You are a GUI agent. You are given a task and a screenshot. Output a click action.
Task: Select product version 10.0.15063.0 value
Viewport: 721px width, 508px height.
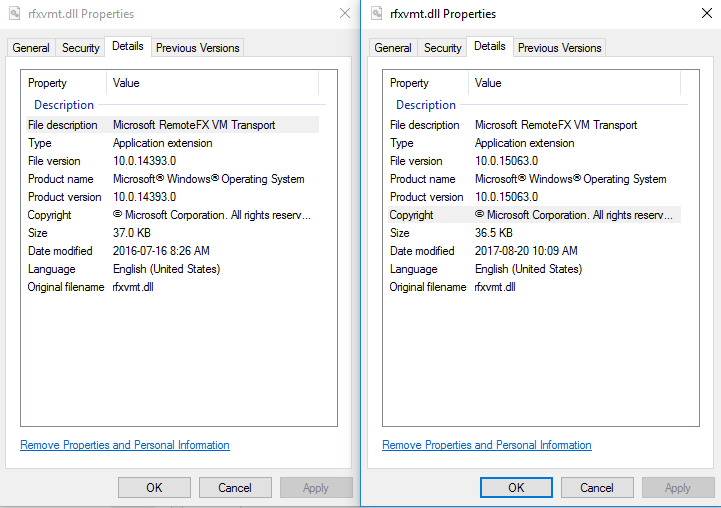506,197
